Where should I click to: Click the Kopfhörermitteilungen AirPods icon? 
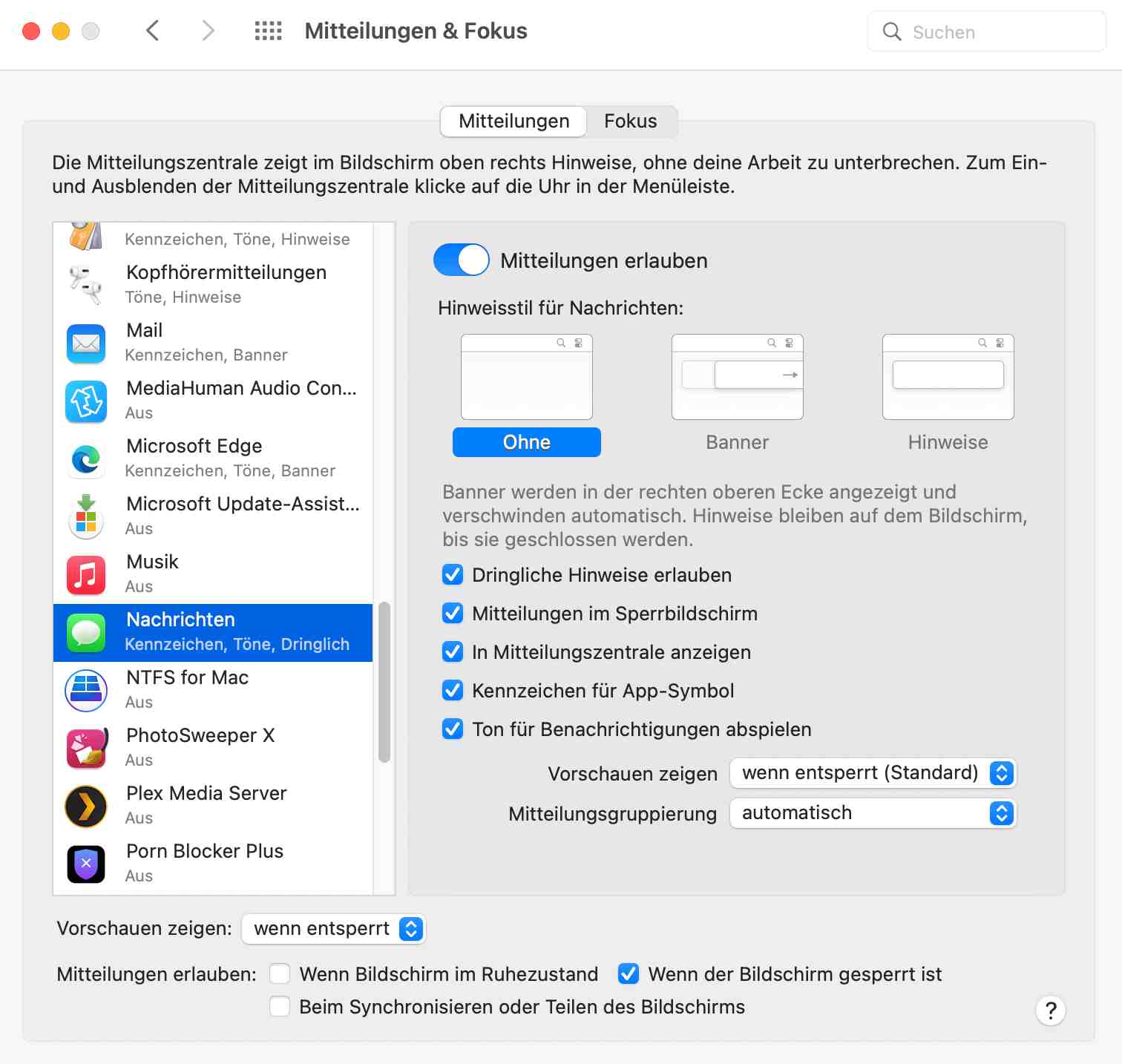(86, 285)
